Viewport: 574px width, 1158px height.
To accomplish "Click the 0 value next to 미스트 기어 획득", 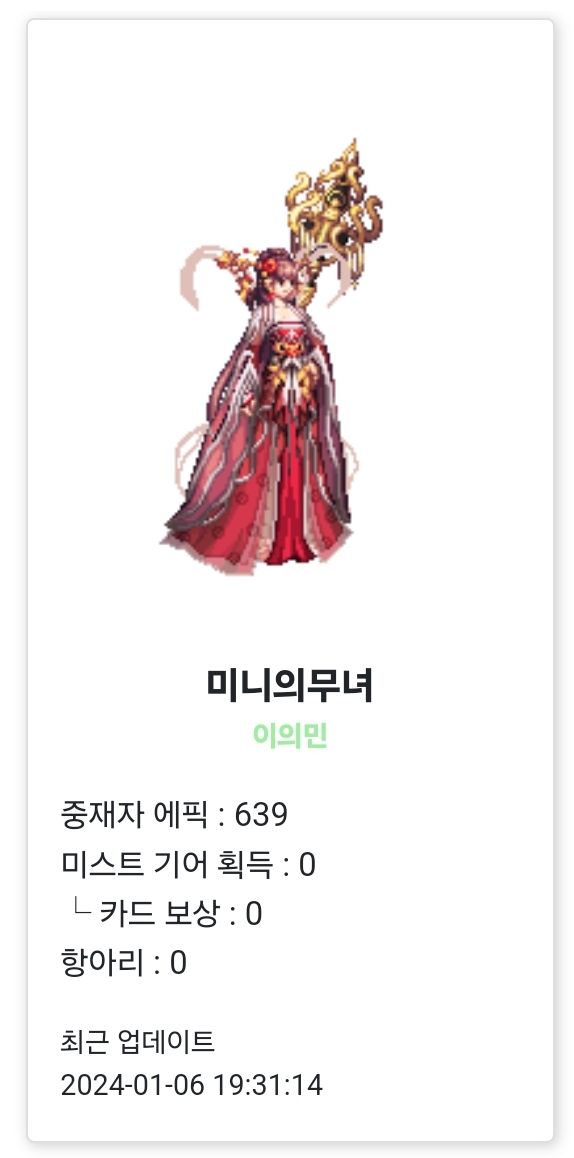I will 307,865.
